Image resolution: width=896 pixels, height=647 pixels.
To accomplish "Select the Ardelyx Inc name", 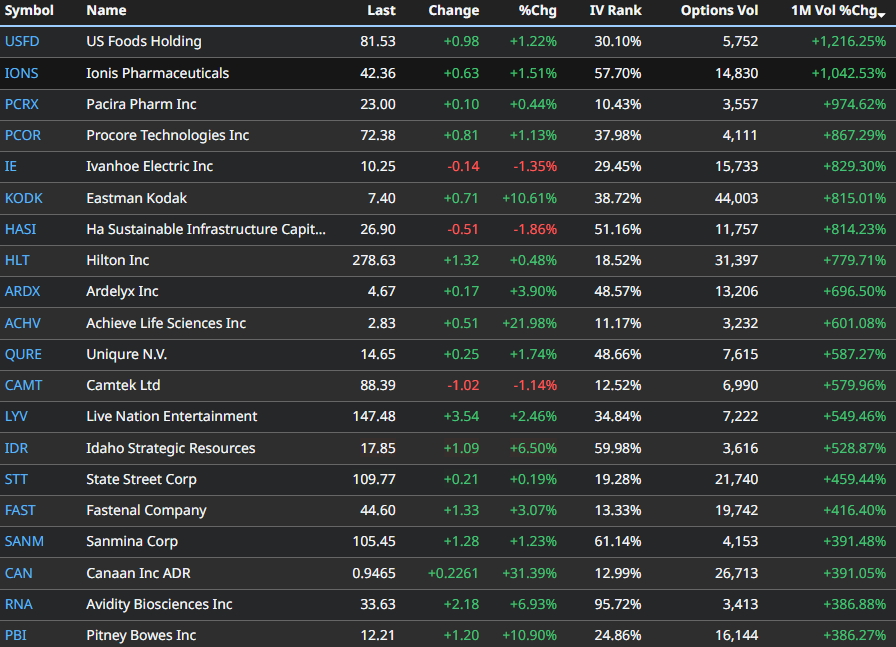I will (122, 291).
